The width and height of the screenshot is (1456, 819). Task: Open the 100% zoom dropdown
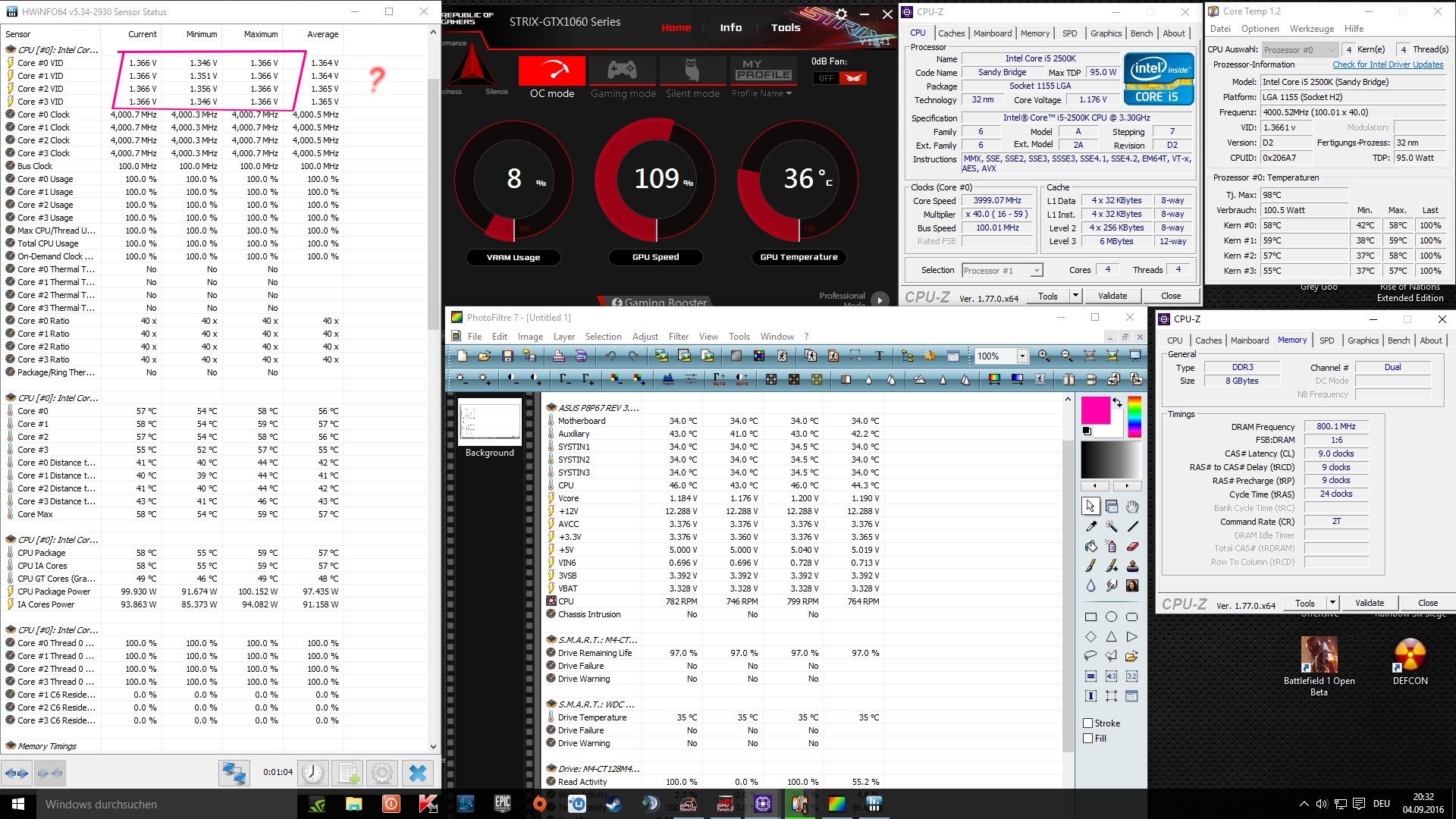point(1022,356)
